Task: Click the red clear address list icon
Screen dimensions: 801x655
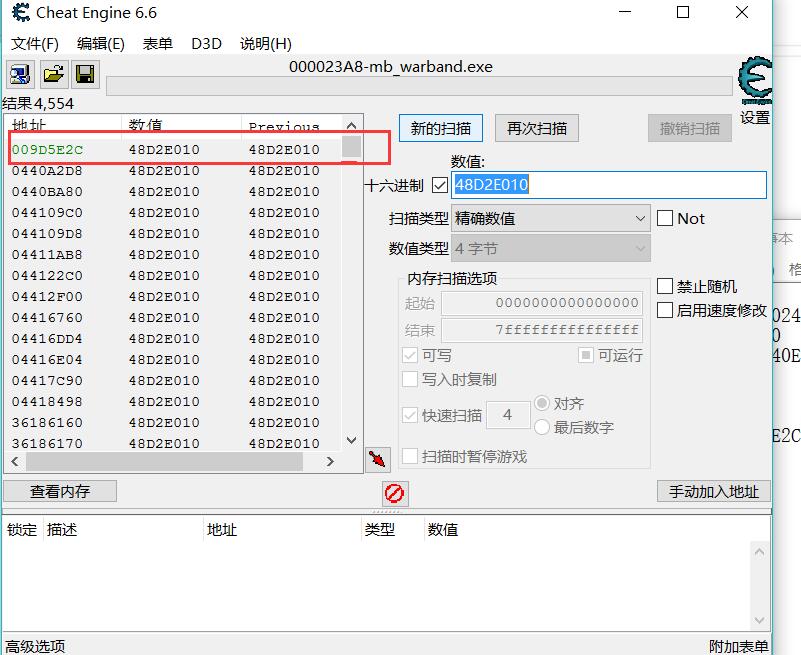Action: point(395,493)
